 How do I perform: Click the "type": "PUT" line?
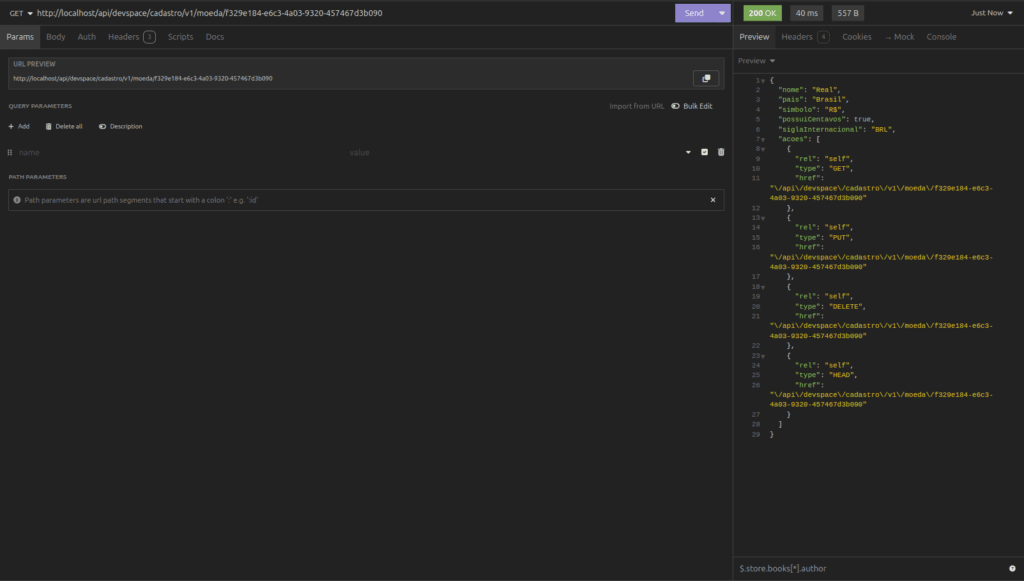click(x=824, y=238)
